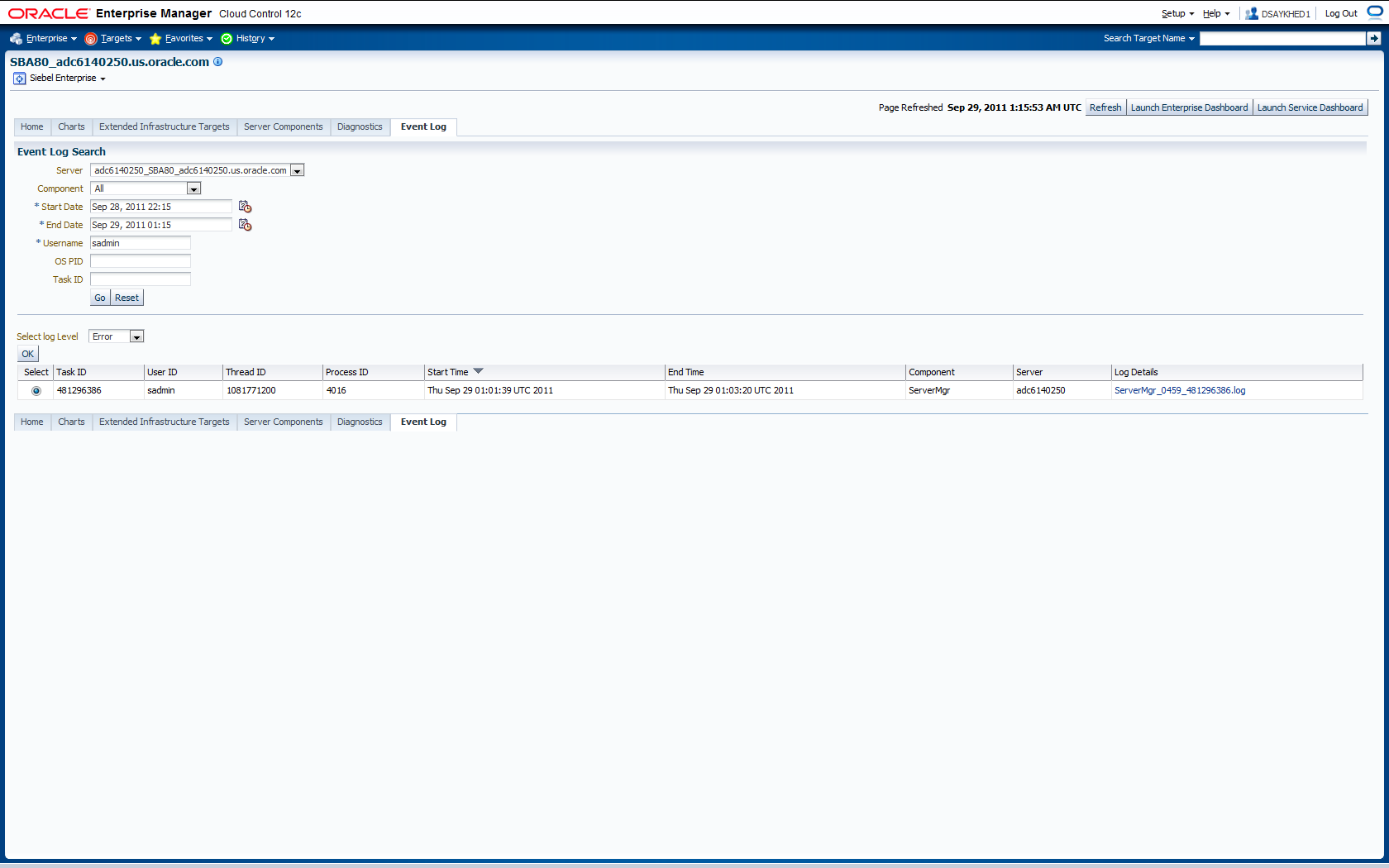The width and height of the screenshot is (1389, 868).
Task: Open the top Extended Infrastructure Targets tab
Action: point(165,126)
